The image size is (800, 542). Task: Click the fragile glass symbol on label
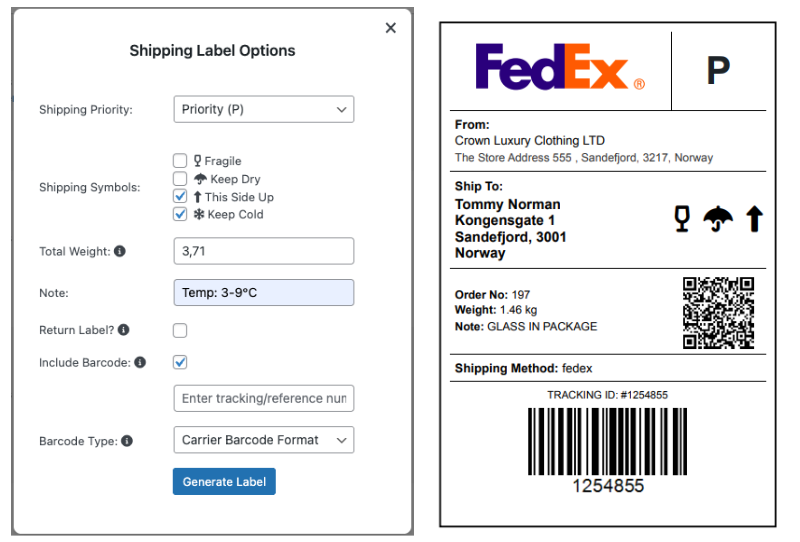[x=683, y=219]
